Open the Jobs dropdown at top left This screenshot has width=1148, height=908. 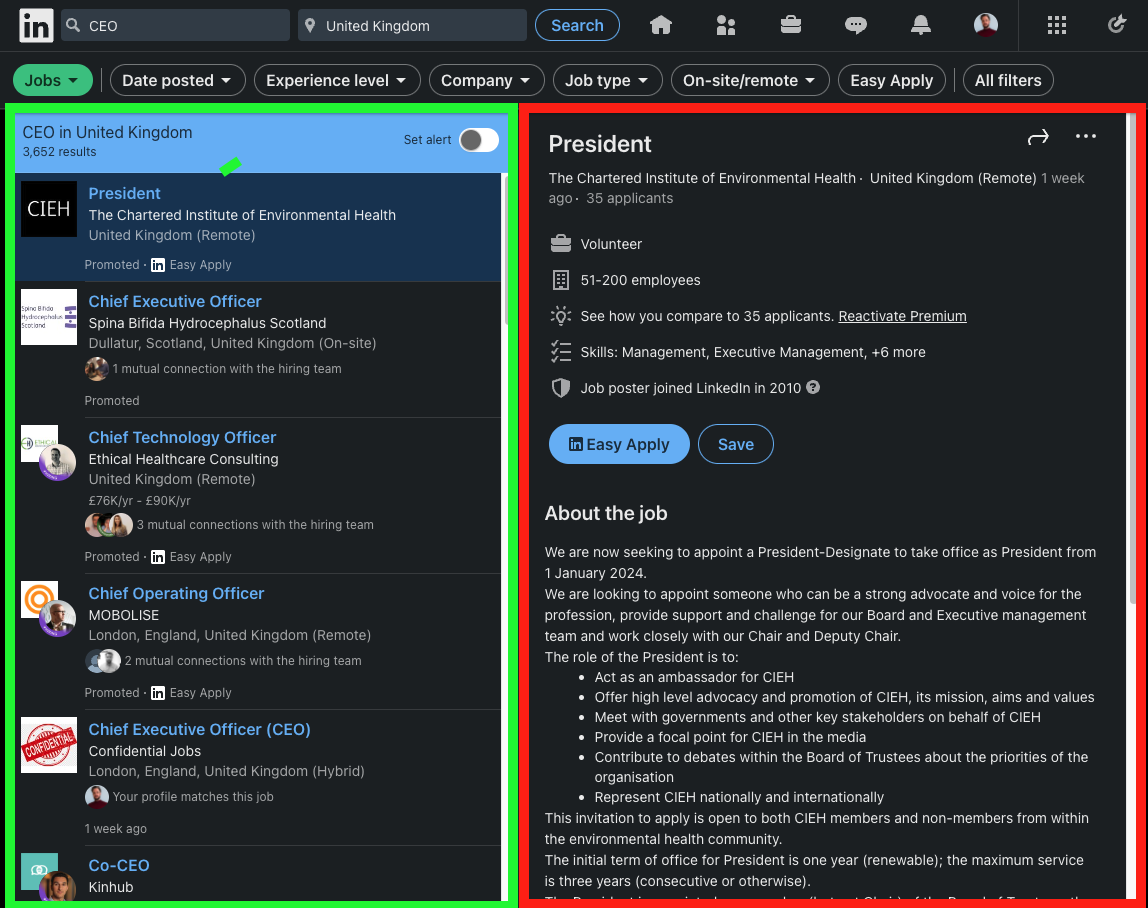click(52, 80)
